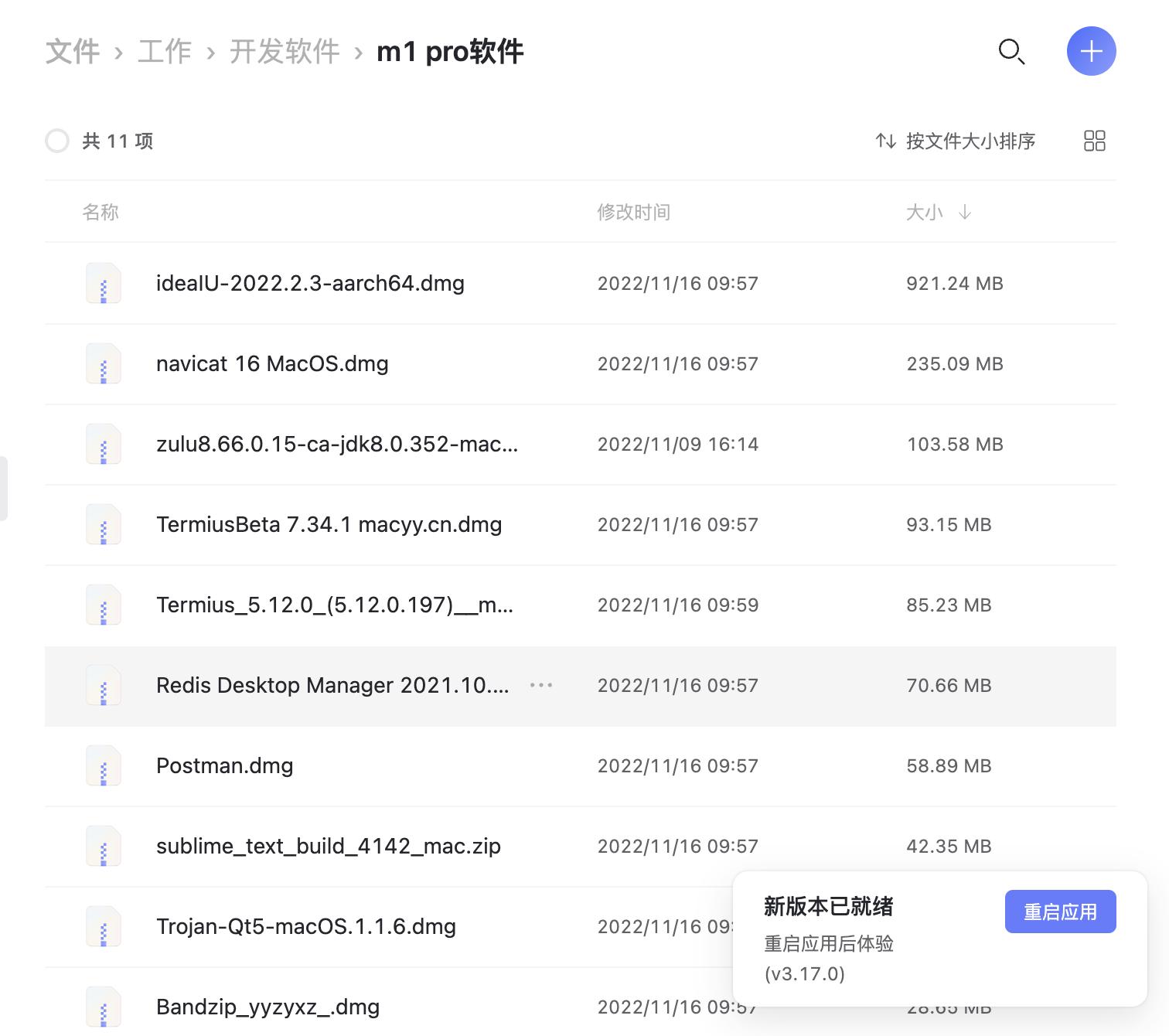Image resolution: width=1169 pixels, height=1036 pixels.
Task: Click the 重启应用 button in the notification
Action: [1060, 912]
